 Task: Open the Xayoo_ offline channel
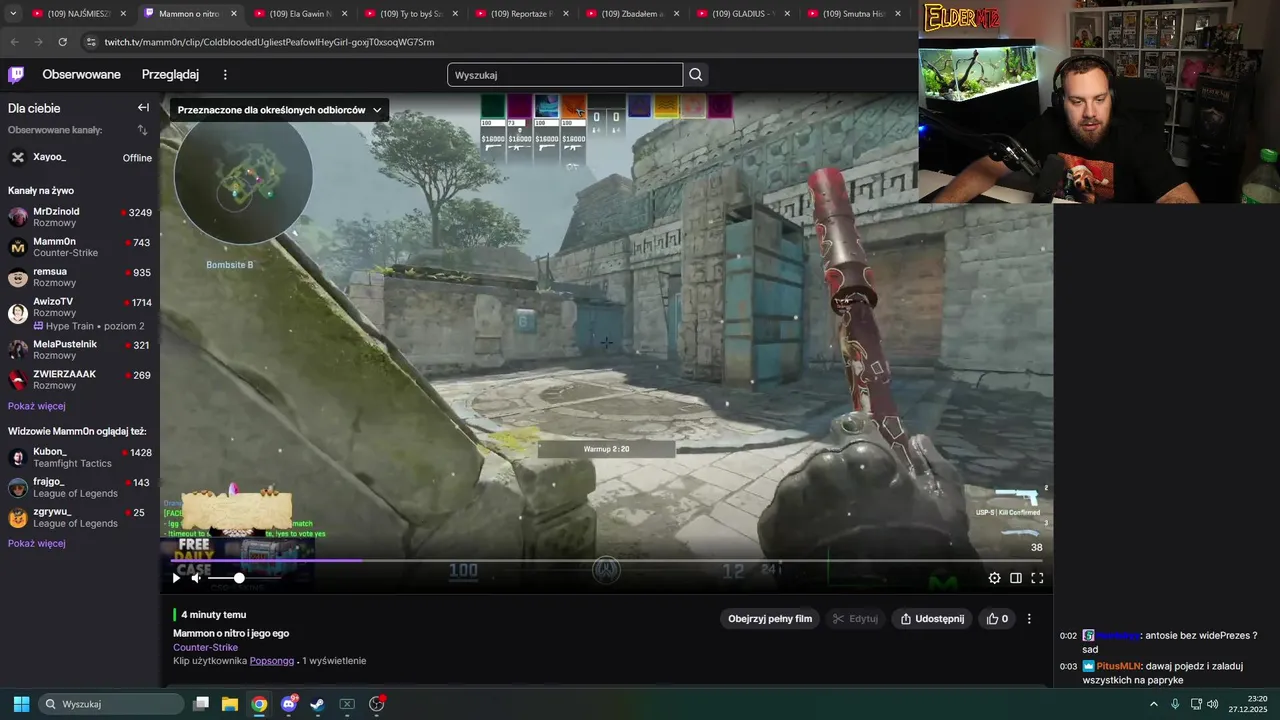tap(80, 157)
